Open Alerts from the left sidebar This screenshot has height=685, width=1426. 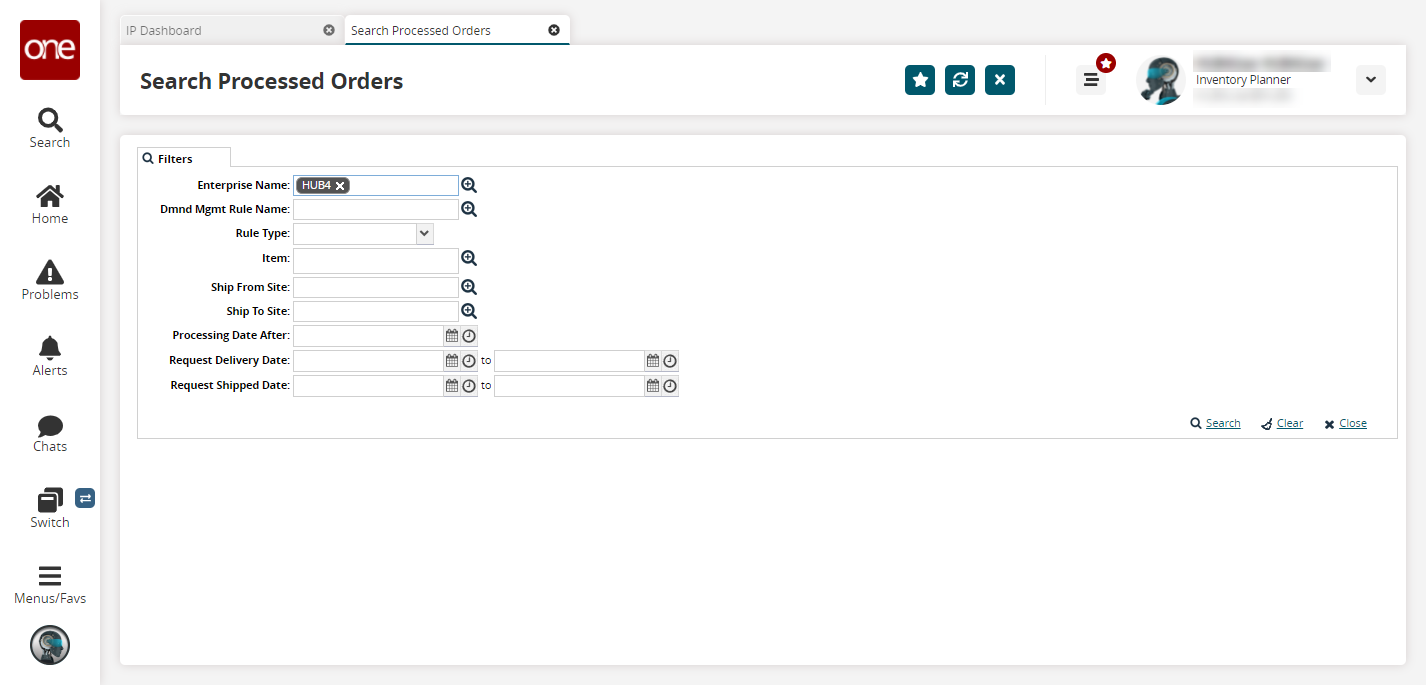[50, 356]
